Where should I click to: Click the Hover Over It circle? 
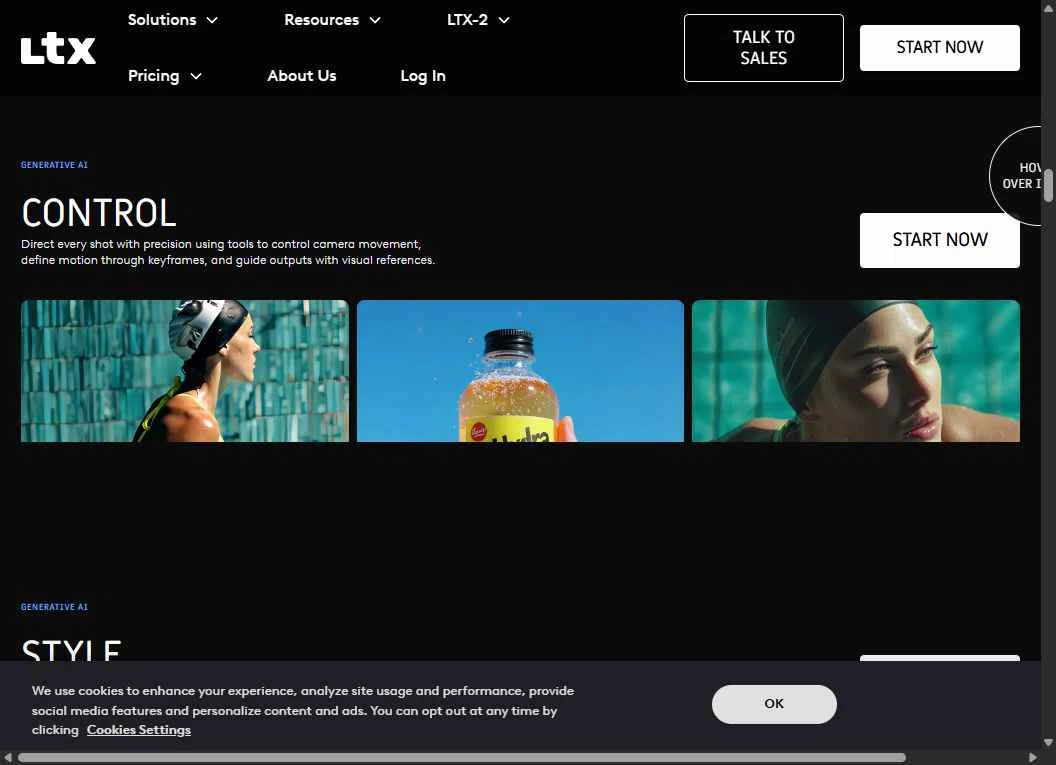click(x=1017, y=176)
